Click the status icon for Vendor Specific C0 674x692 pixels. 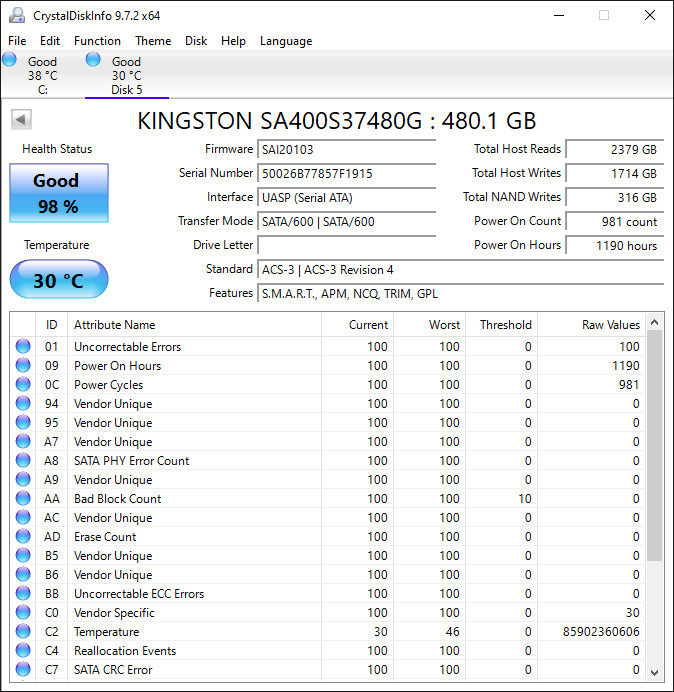23,612
